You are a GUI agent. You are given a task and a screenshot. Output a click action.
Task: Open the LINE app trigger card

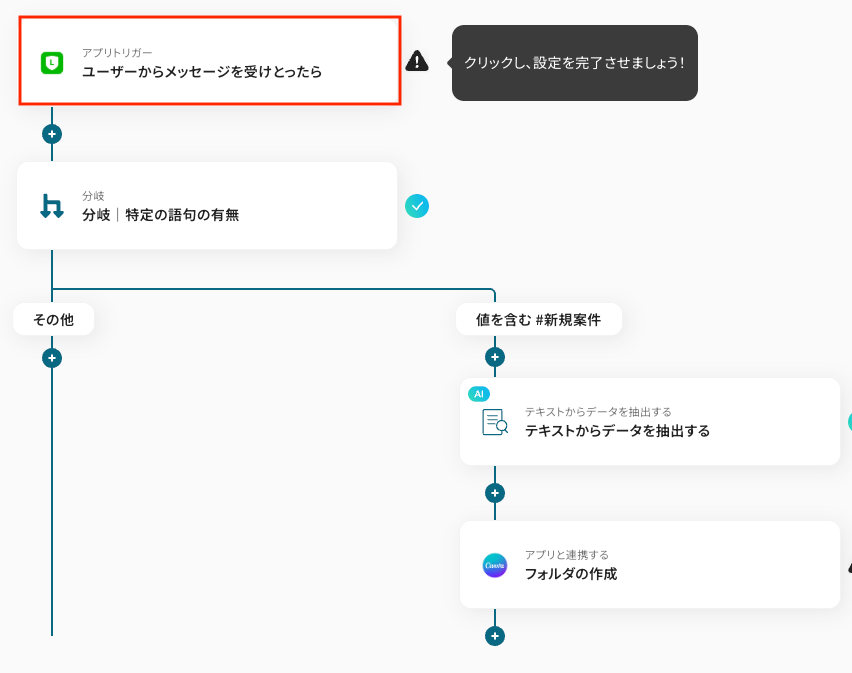(210, 61)
